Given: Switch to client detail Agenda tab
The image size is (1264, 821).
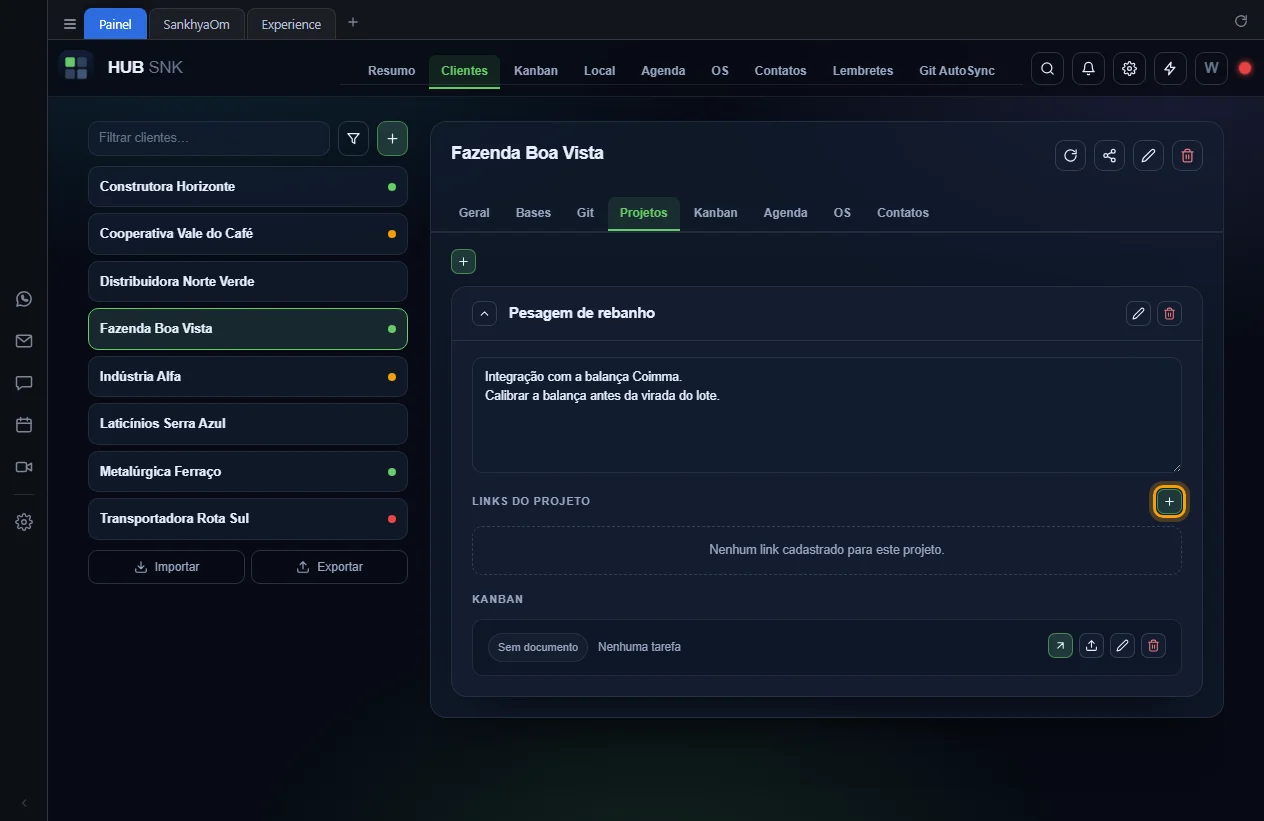Looking at the screenshot, I should [x=785, y=213].
